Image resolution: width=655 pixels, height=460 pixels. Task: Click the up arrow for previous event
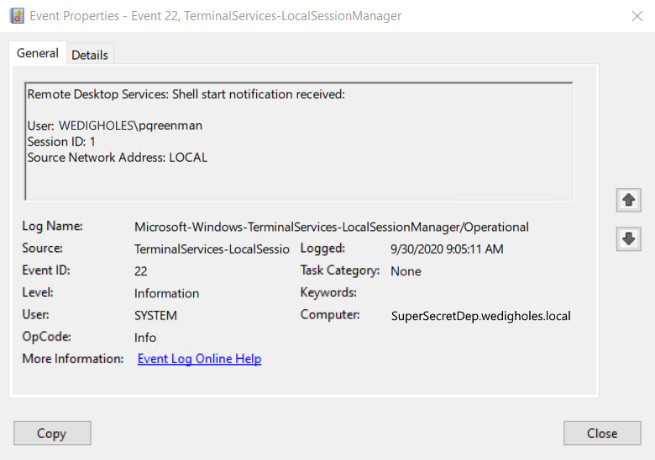click(x=628, y=200)
